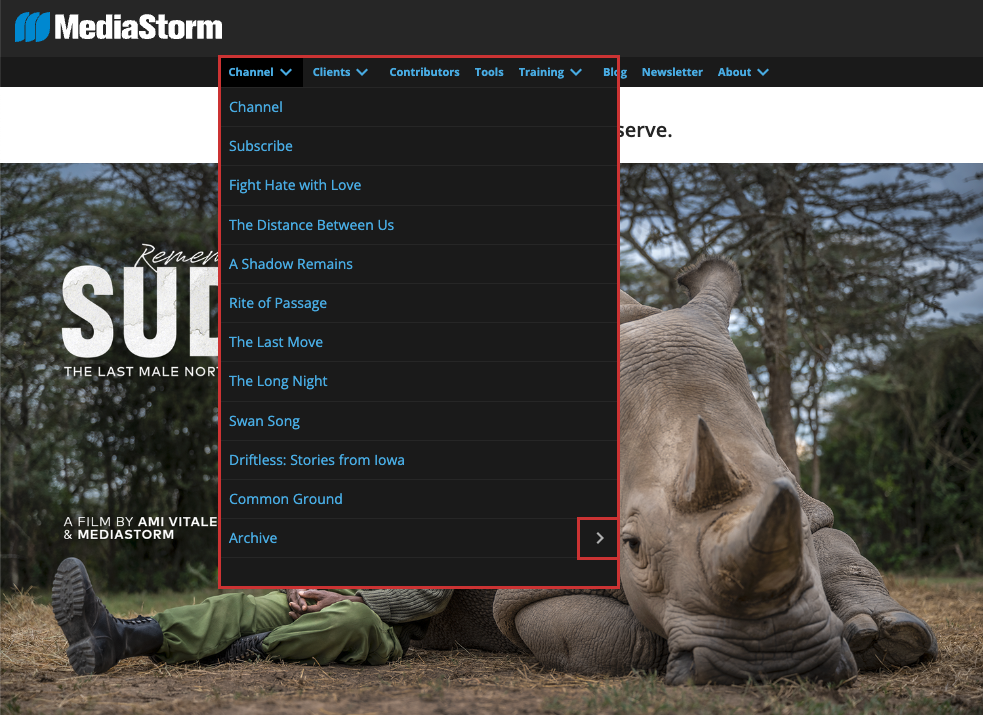Click the MediaStorm logo
Image resolution: width=983 pixels, height=715 pixels.
(119, 27)
